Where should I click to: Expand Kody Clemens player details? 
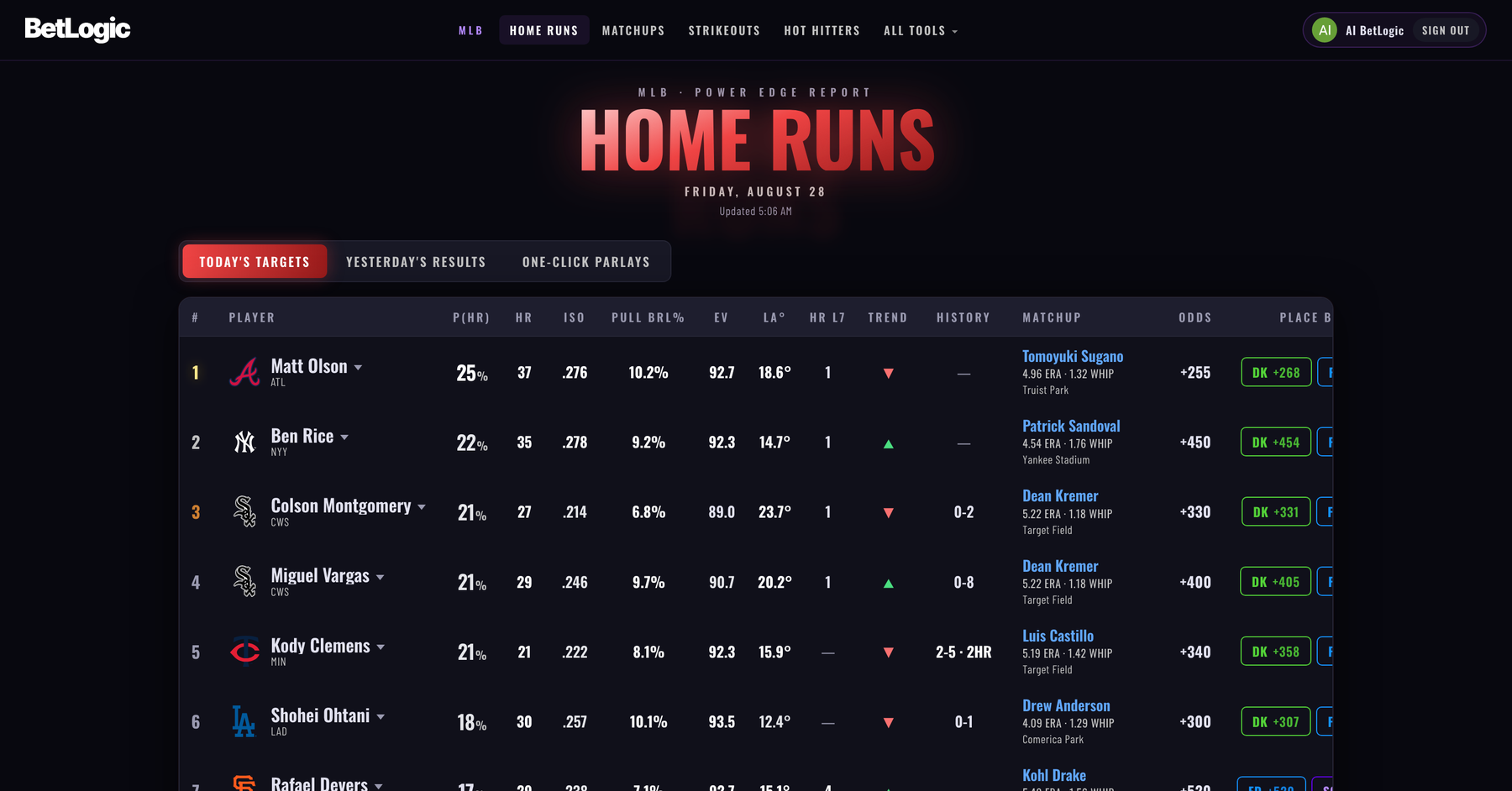point(381,647)
